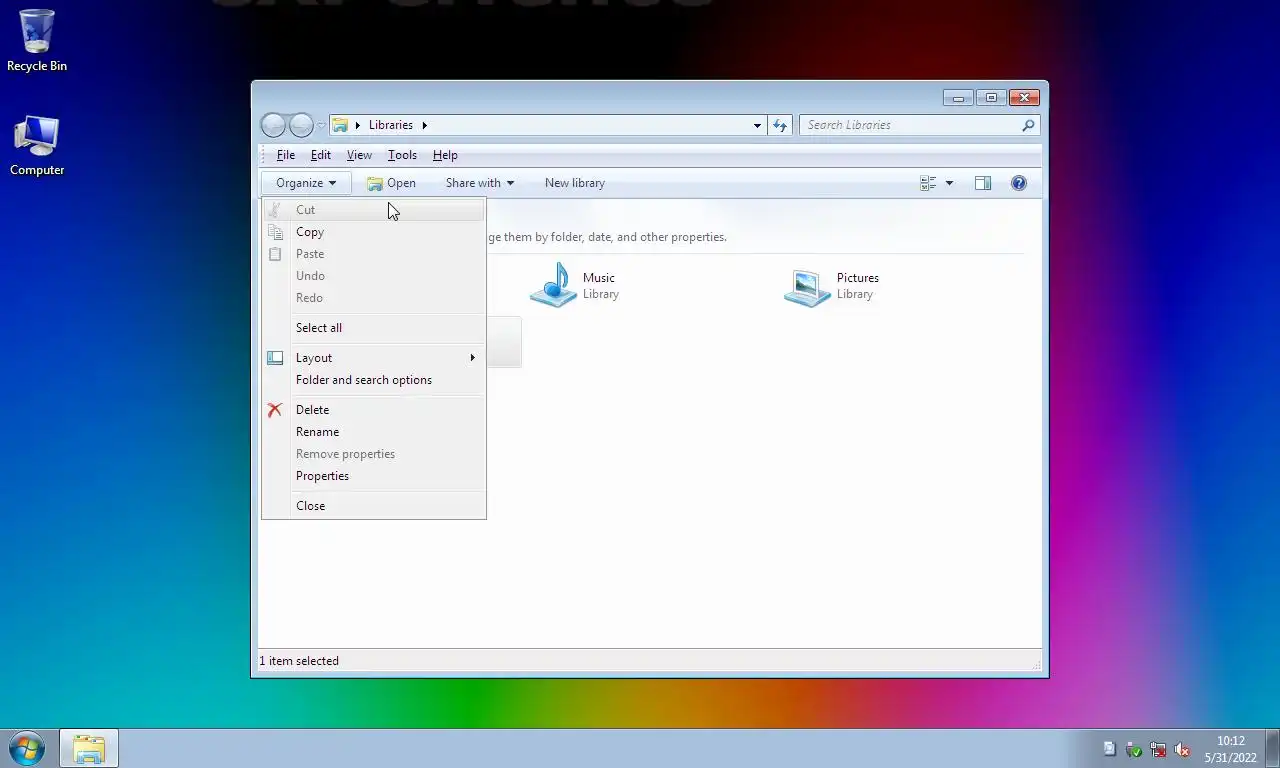Open the Organize dropdown button

pos(306,183)
